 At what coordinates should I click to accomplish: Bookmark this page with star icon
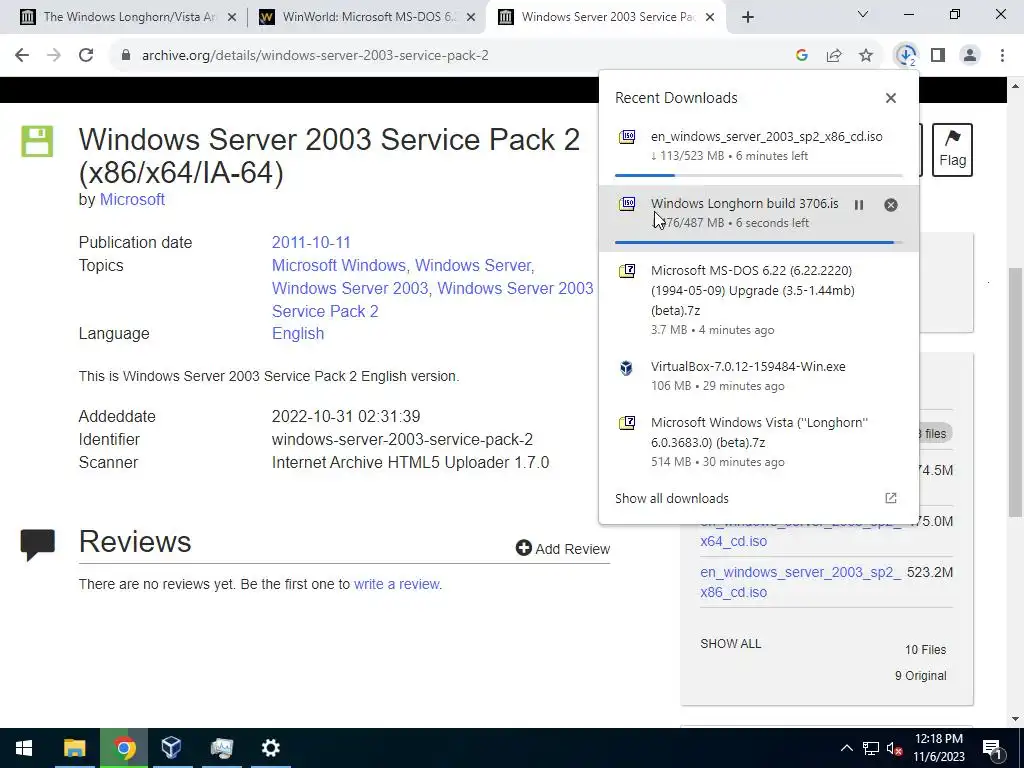pos(866,56)
